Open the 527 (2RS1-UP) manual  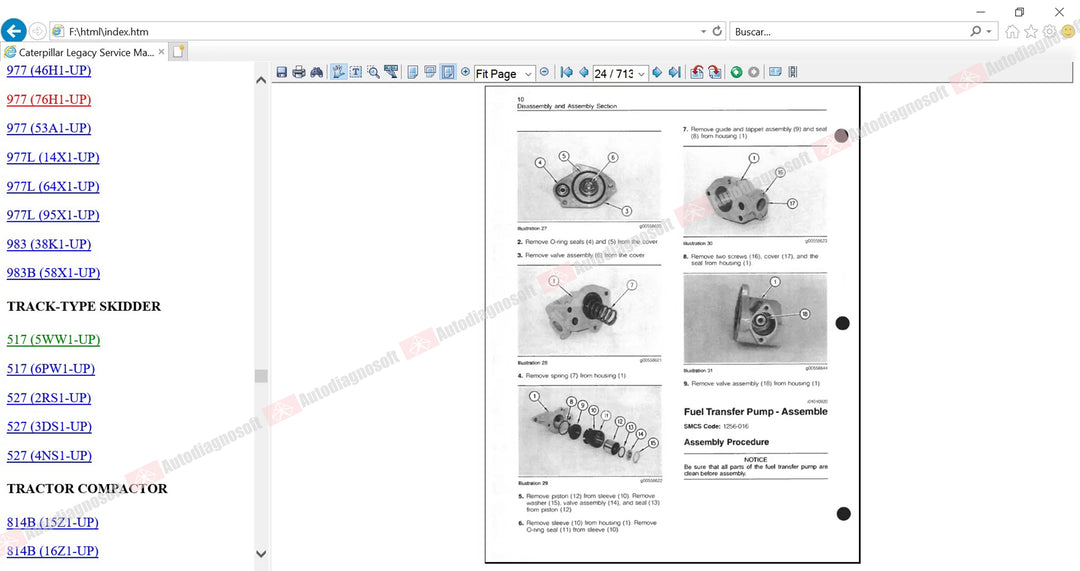pos(49,397)
